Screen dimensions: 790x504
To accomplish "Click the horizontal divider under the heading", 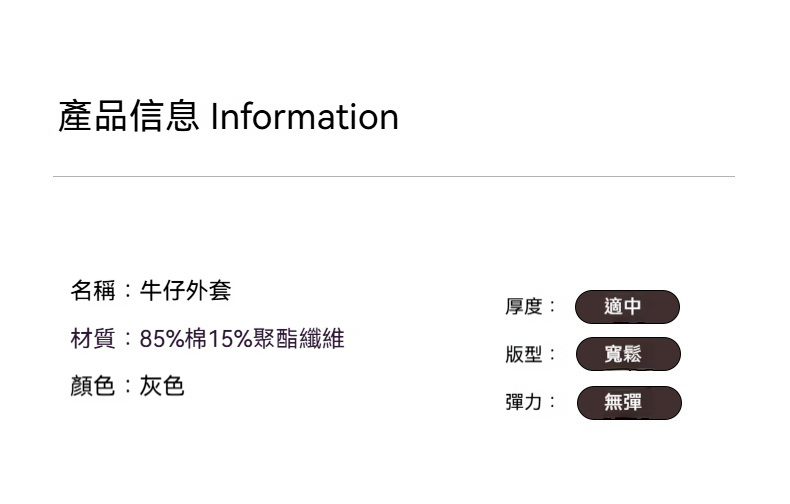I will [x=394, y=177].
